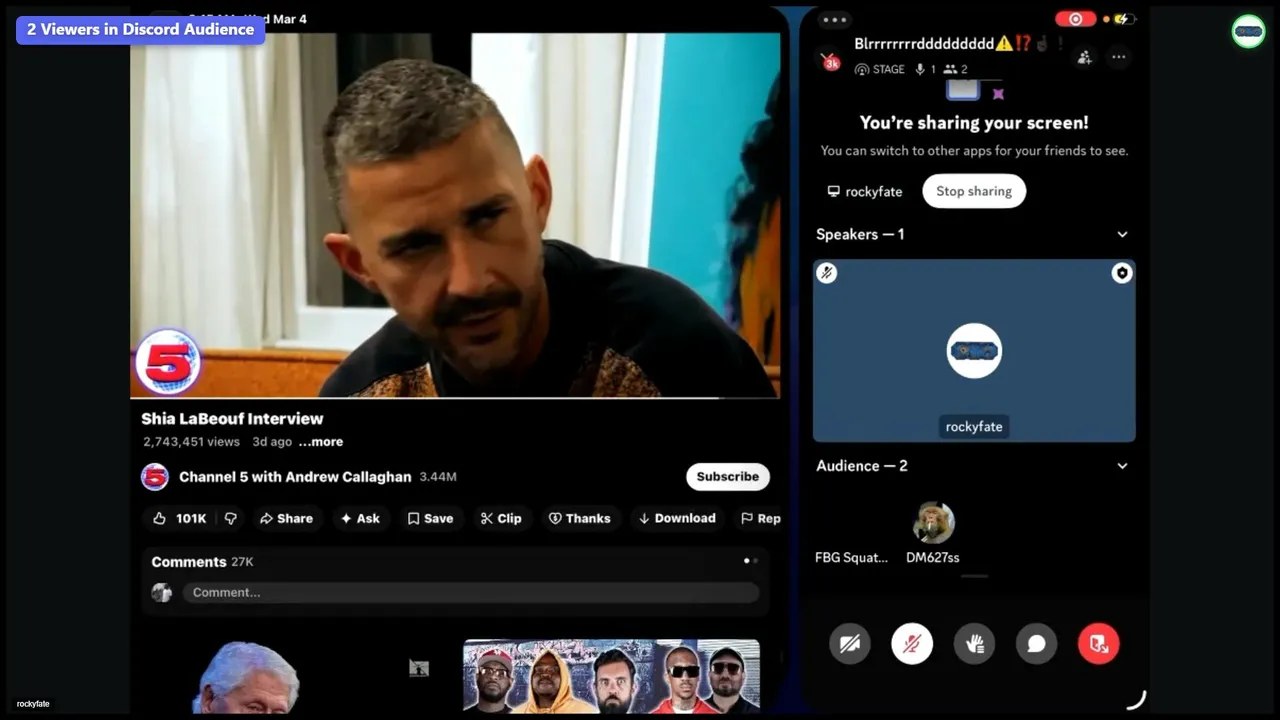Toggle microphone mute in stage controls
This screenshot has height=720, width=1280.
pos(912,644)
